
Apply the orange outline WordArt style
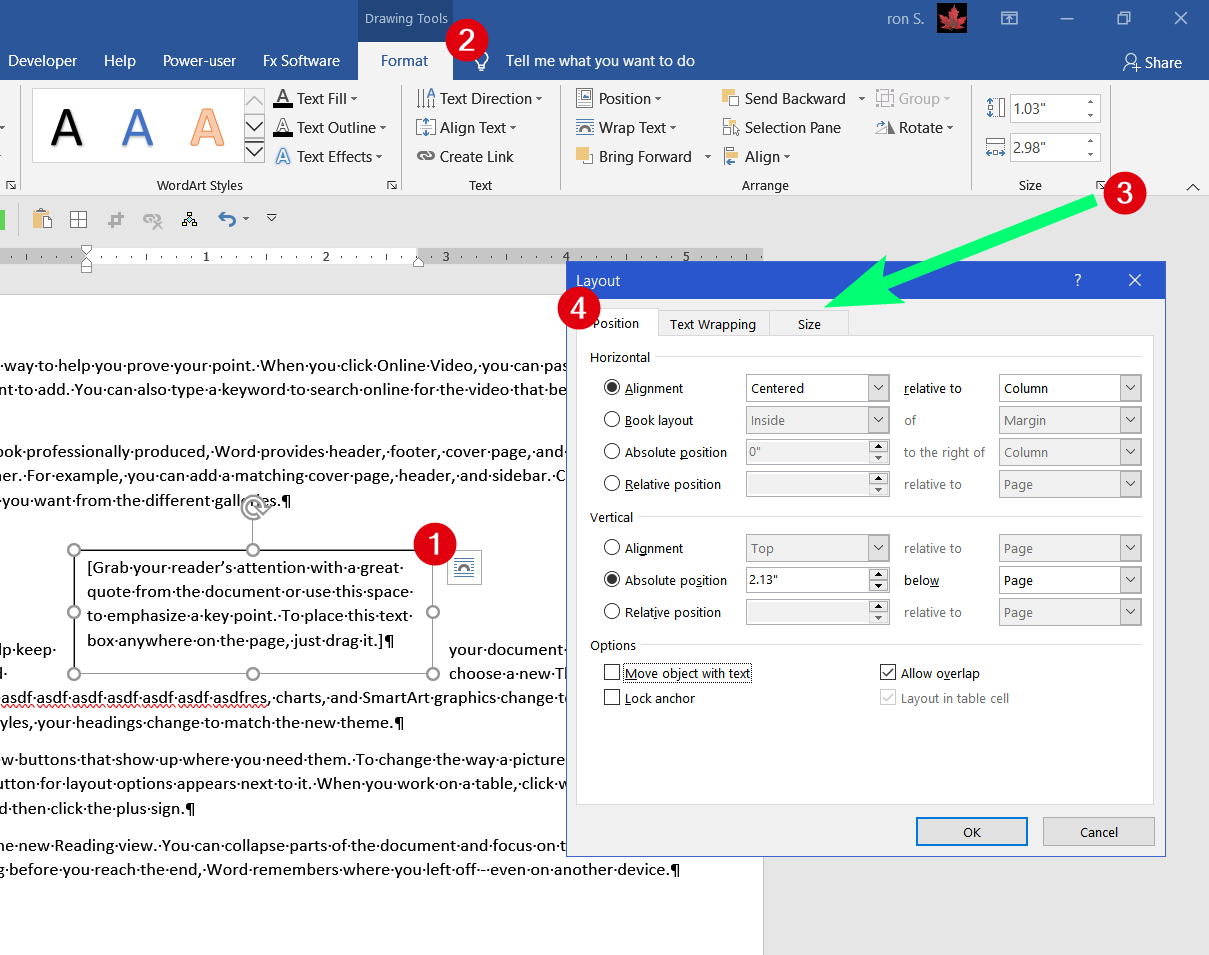tap(207, 126)
